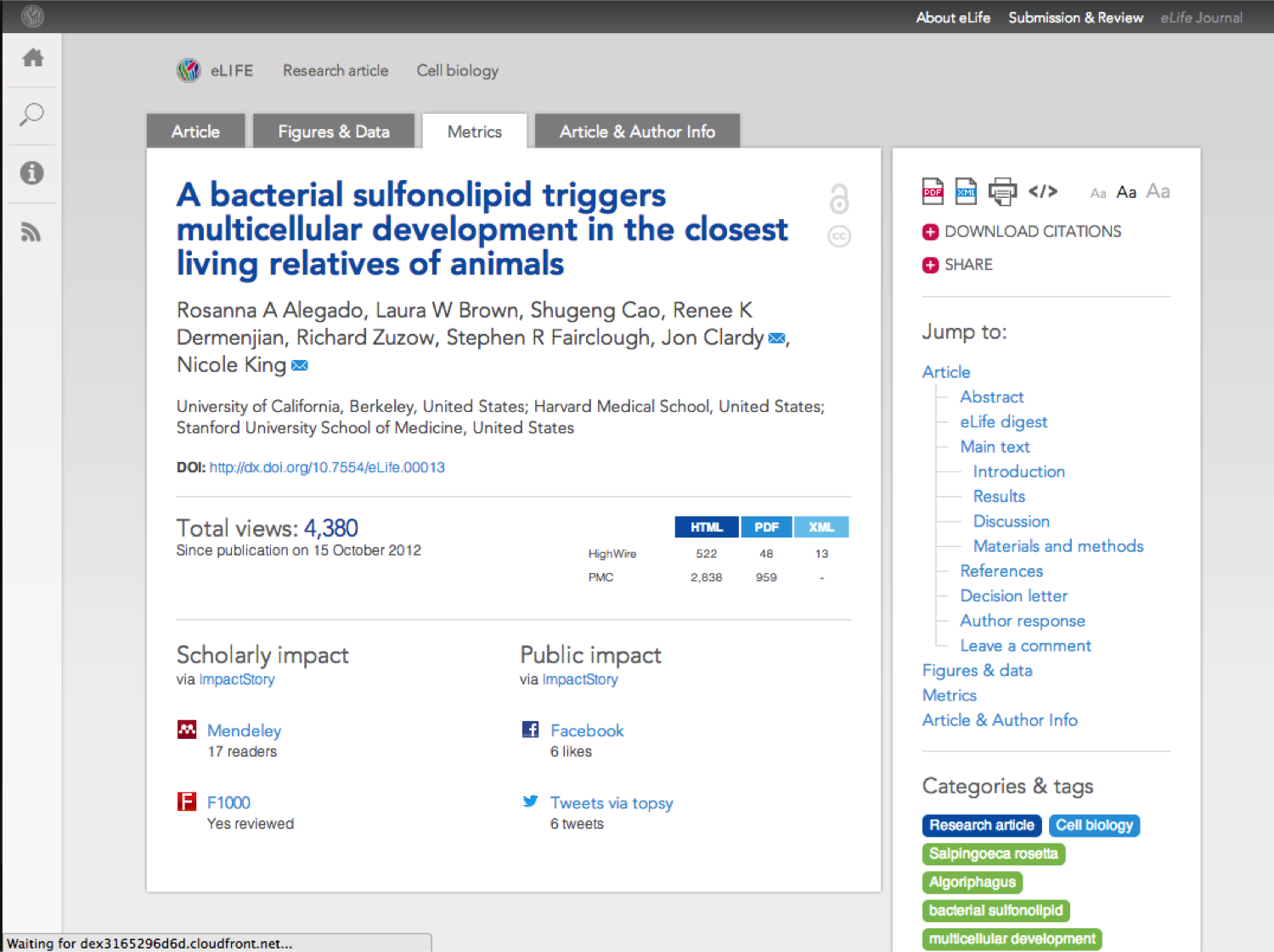The height and width of the screenshot is (952, 1274).
Task: Open the RSS feed icon
Action: (32, 232)
